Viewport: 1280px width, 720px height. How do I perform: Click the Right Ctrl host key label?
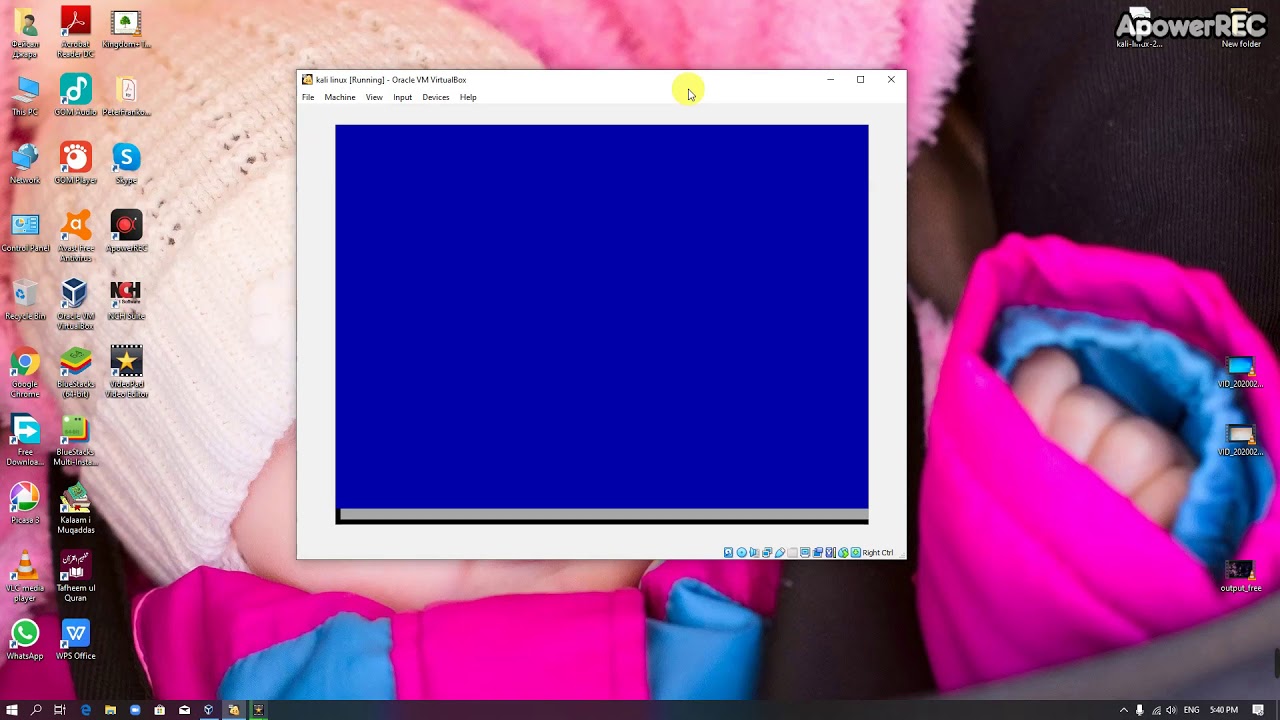878,552
